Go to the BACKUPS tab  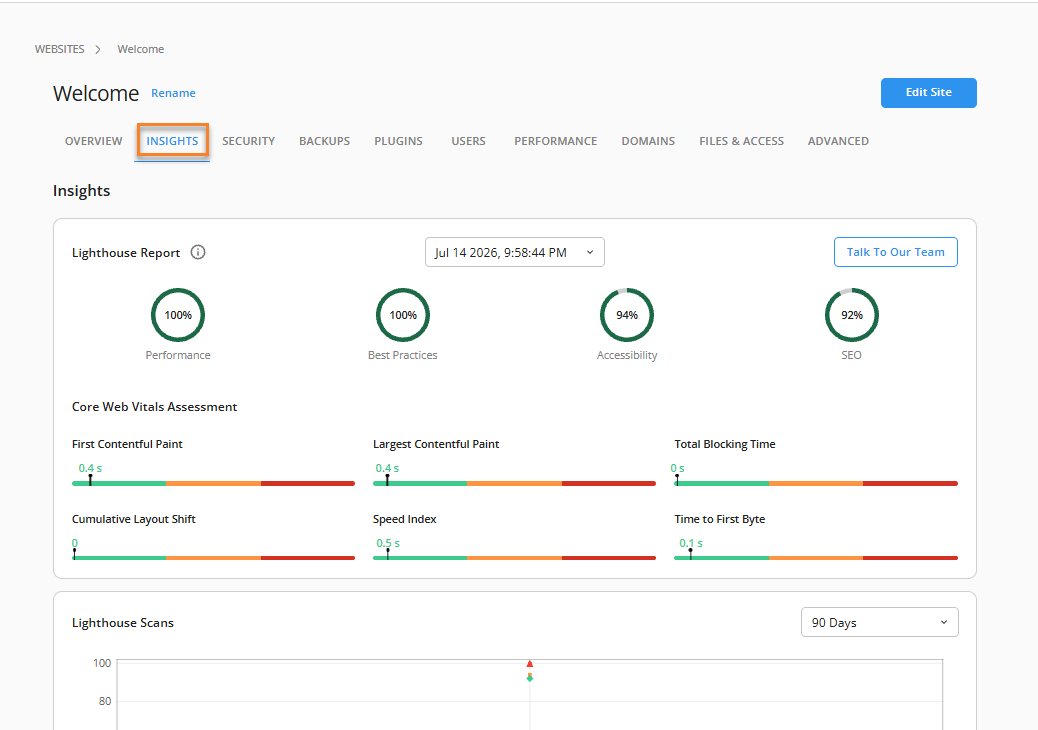[324, 141]
